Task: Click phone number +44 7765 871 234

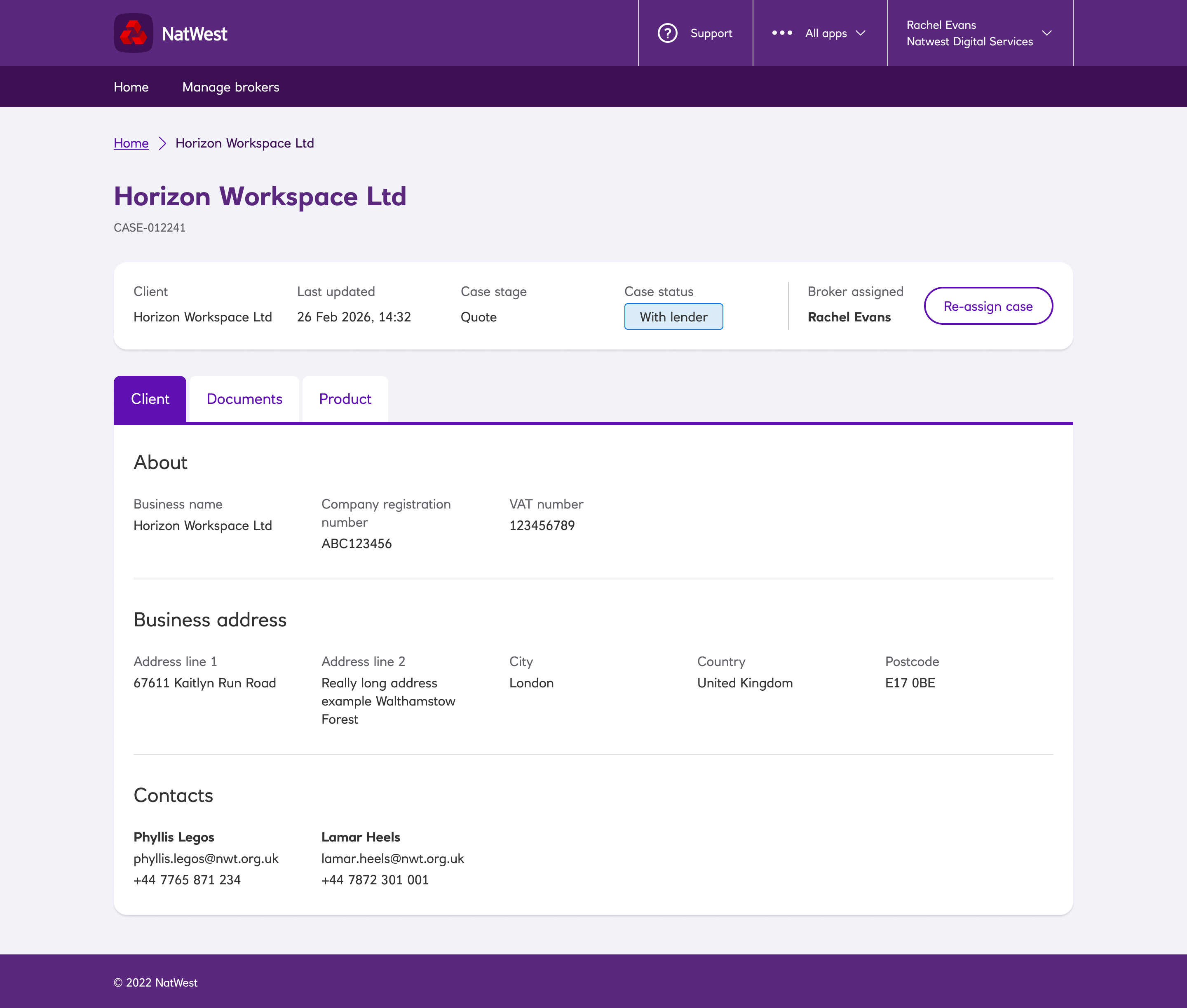Action: 187,880
